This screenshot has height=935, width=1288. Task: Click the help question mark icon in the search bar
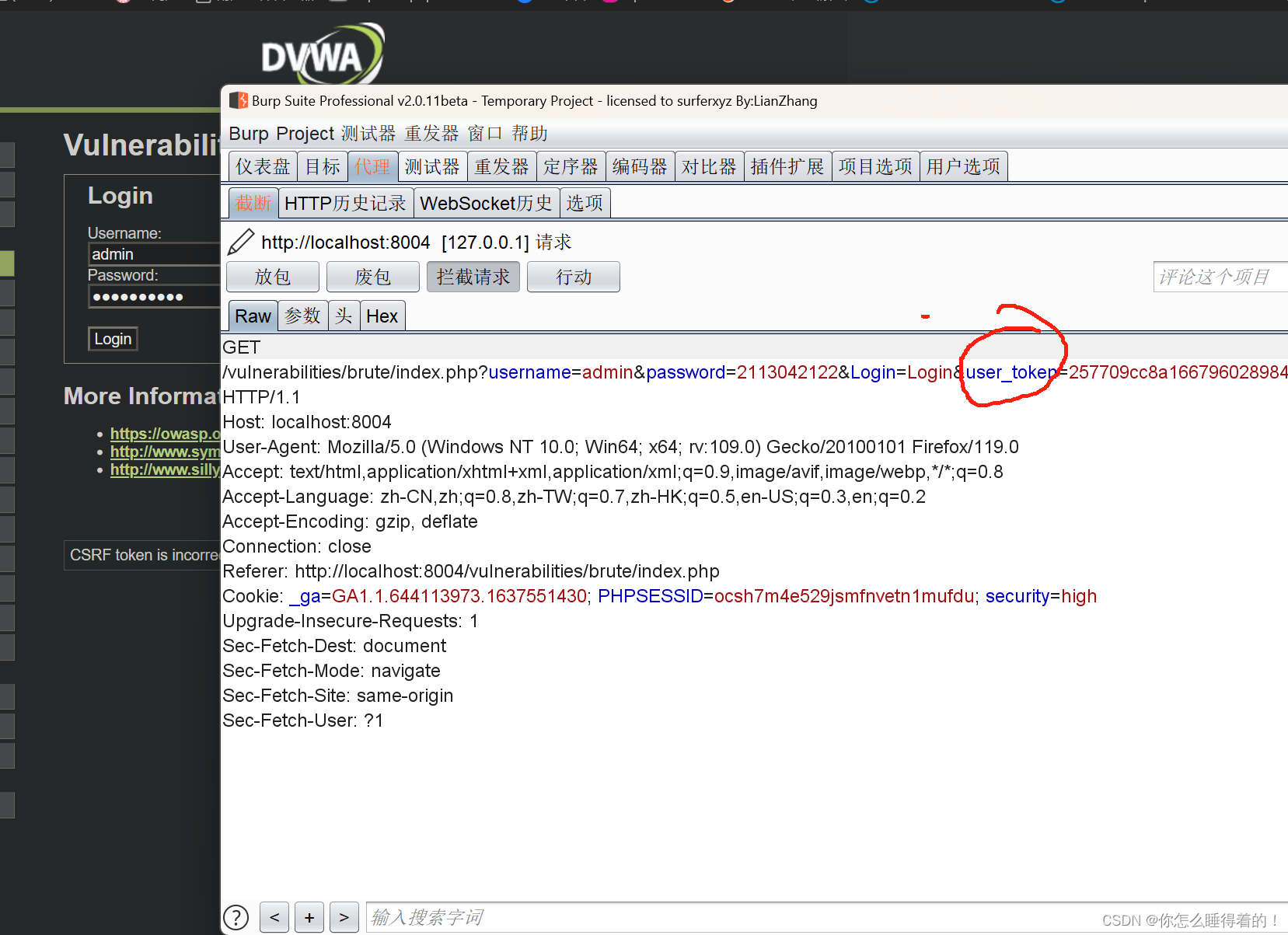(236, 918)
